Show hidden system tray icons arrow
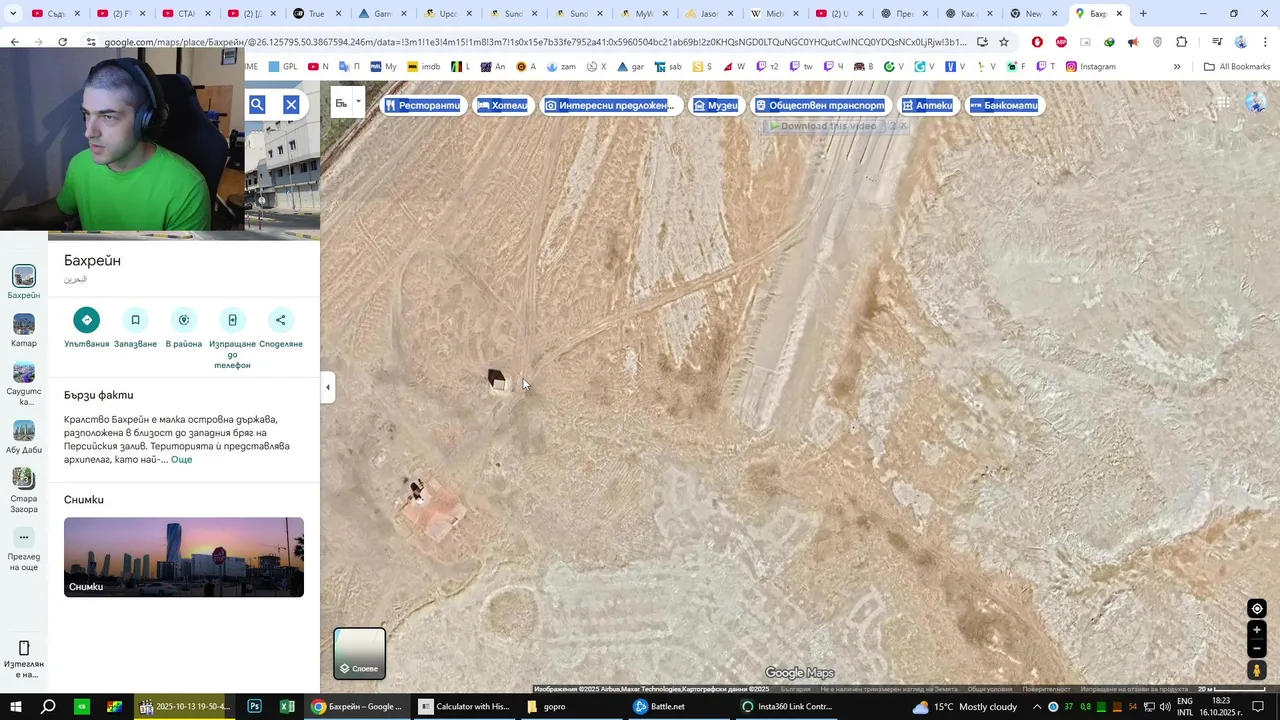Screen dimensions: 1280x720 click(1037, 707)
